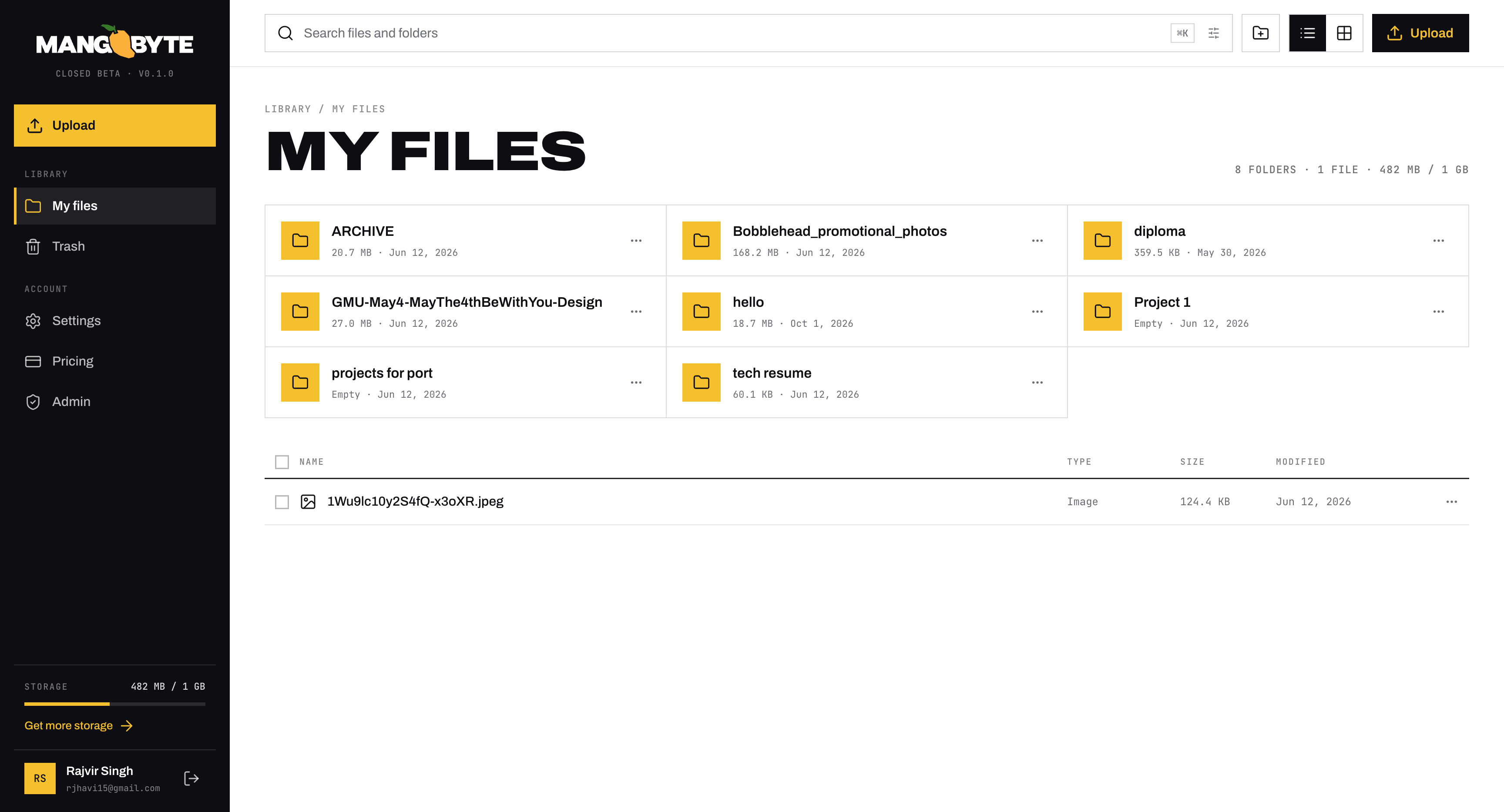Open the hello folder icon
The height and width of the screenshot is (812, 1504).
click(701, 311)
